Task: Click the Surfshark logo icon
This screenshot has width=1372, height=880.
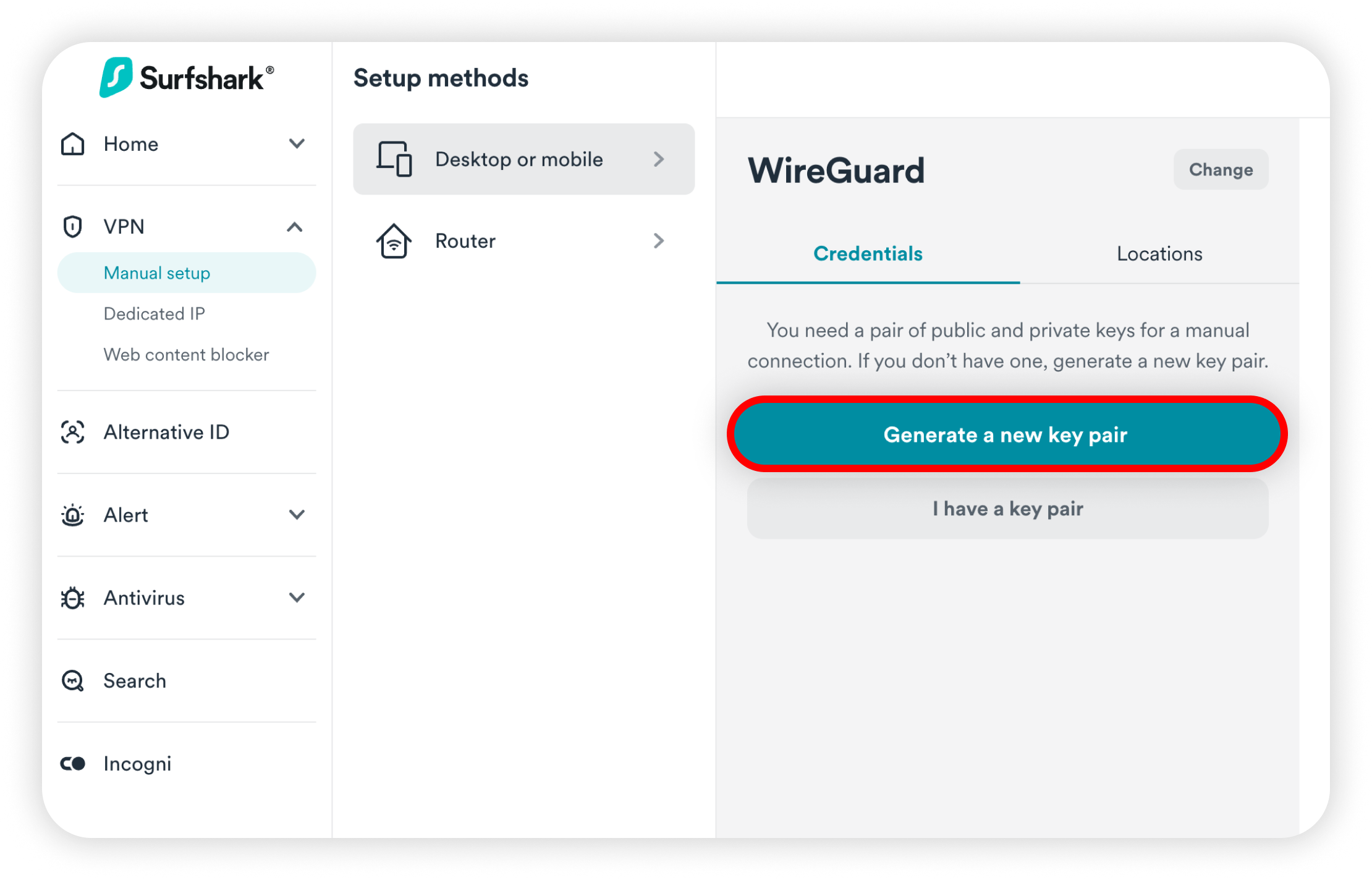Action: tap(116, 77)
